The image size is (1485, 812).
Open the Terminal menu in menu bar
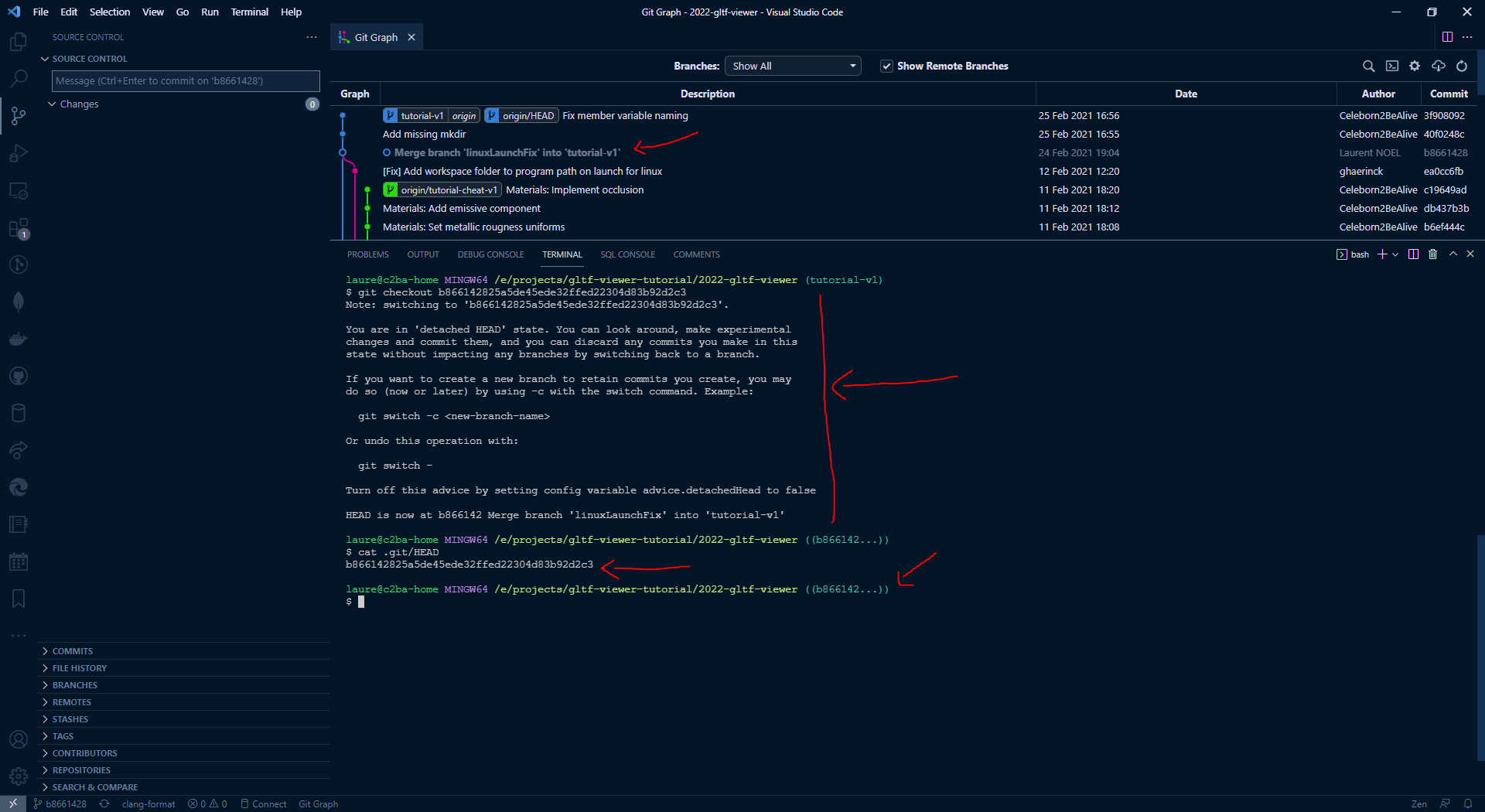[249, 12]
